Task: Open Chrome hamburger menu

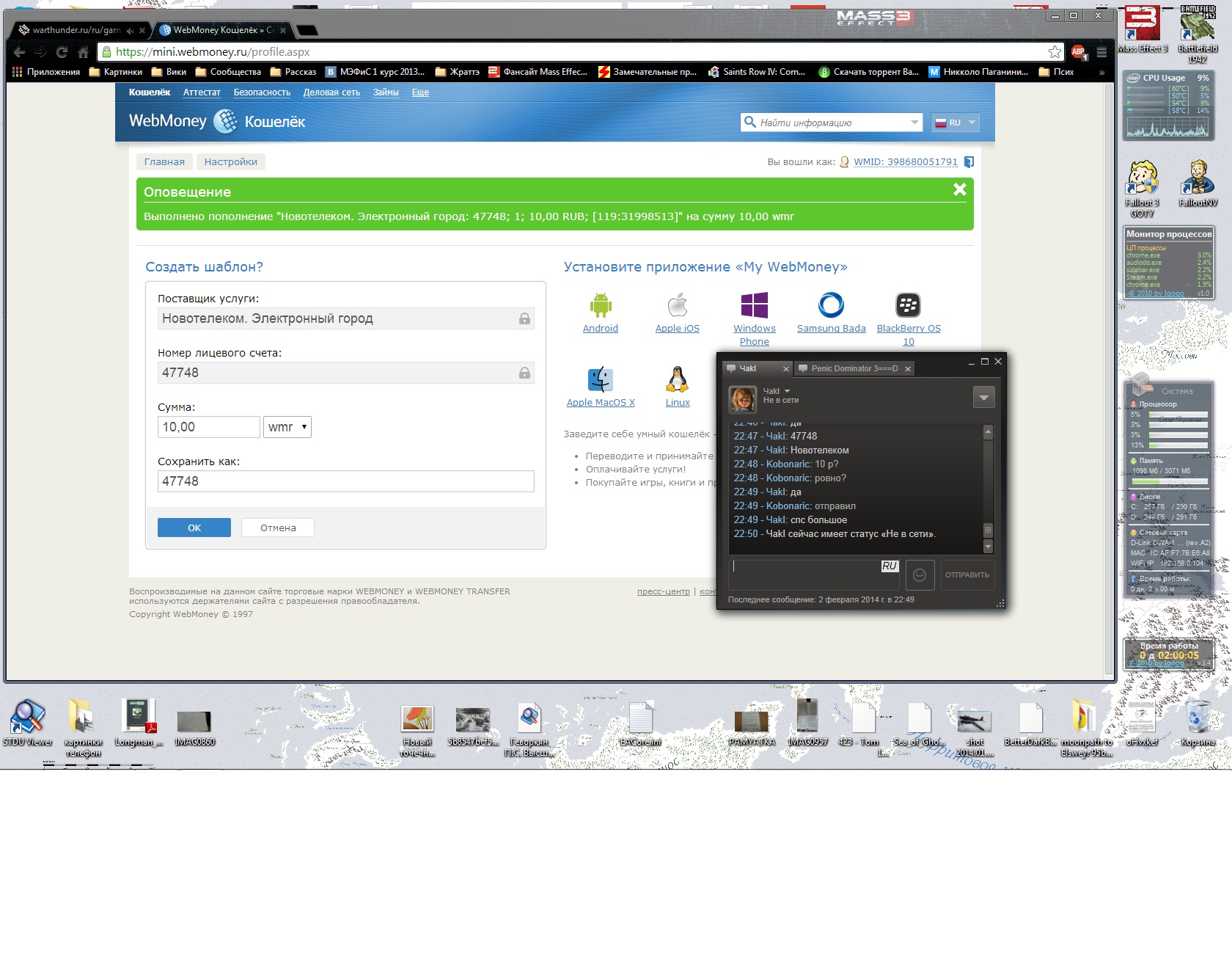Action: [x=1101, y=51]
